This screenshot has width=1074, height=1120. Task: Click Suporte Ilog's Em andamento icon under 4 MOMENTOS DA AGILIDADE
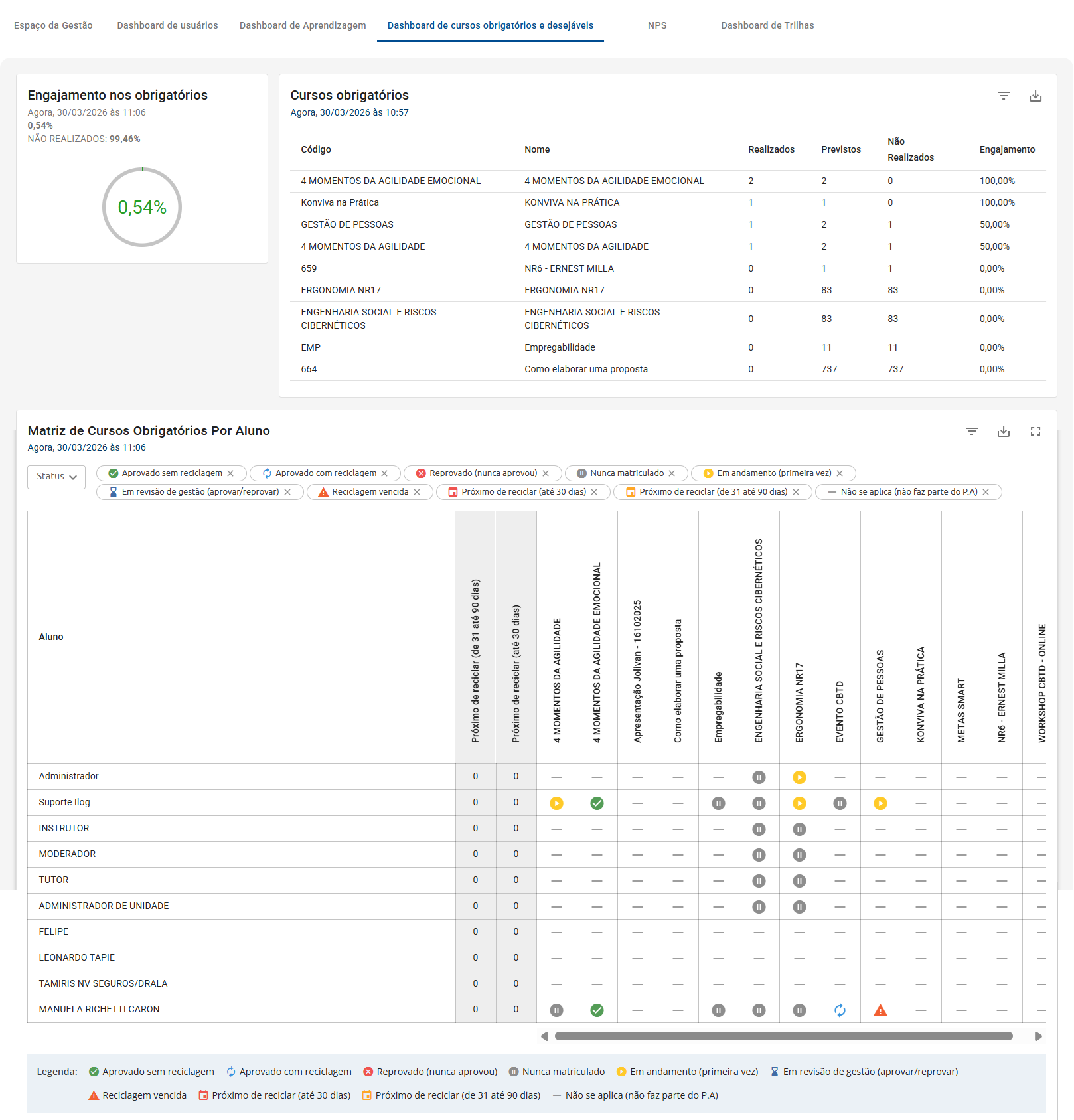[556, 803]
